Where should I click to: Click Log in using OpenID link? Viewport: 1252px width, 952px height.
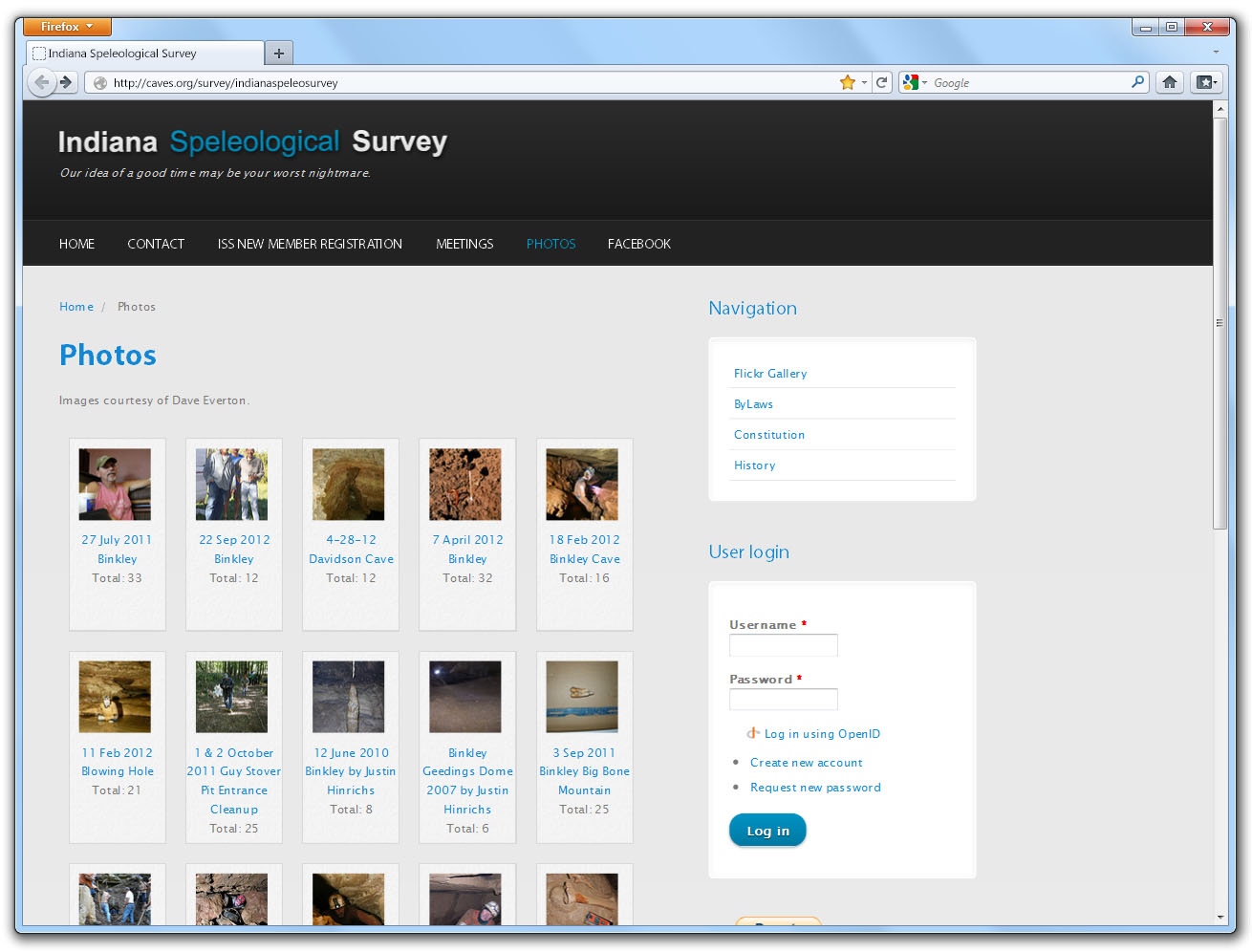click(822, 734)
